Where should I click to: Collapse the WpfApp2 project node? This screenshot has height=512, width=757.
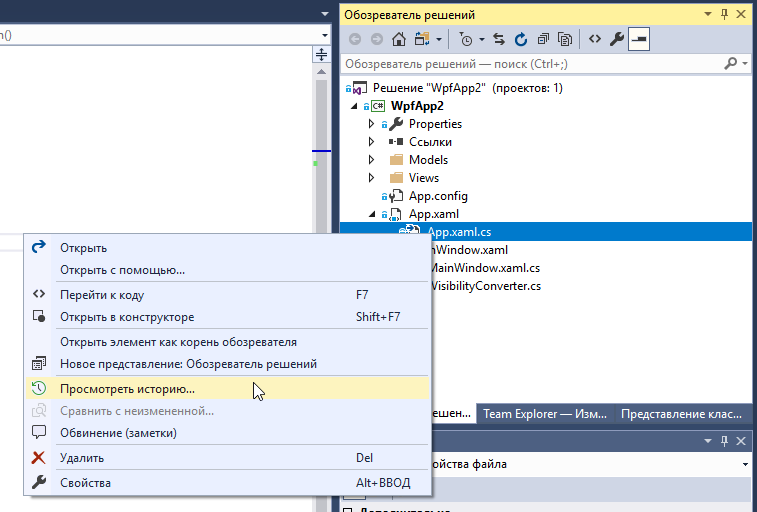(354, 106)
